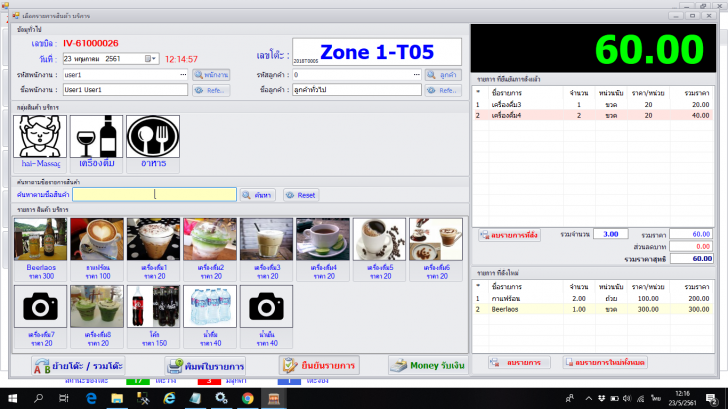Open the Action Center notifications icon
This screenshot has width=728, height=409.
pyautogui.click(x=711, y=398)
